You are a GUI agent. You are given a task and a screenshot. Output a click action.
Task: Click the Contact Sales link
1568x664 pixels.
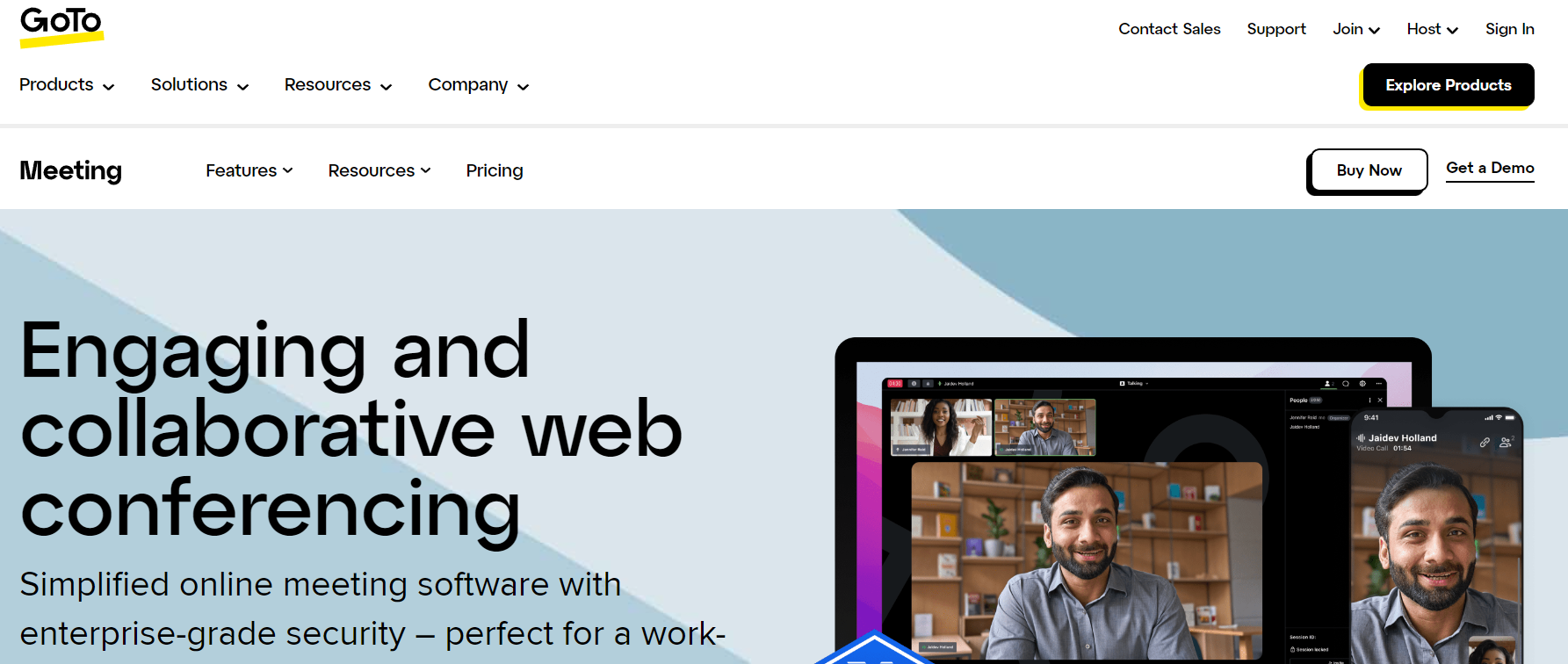click(x=1169, y=29)
